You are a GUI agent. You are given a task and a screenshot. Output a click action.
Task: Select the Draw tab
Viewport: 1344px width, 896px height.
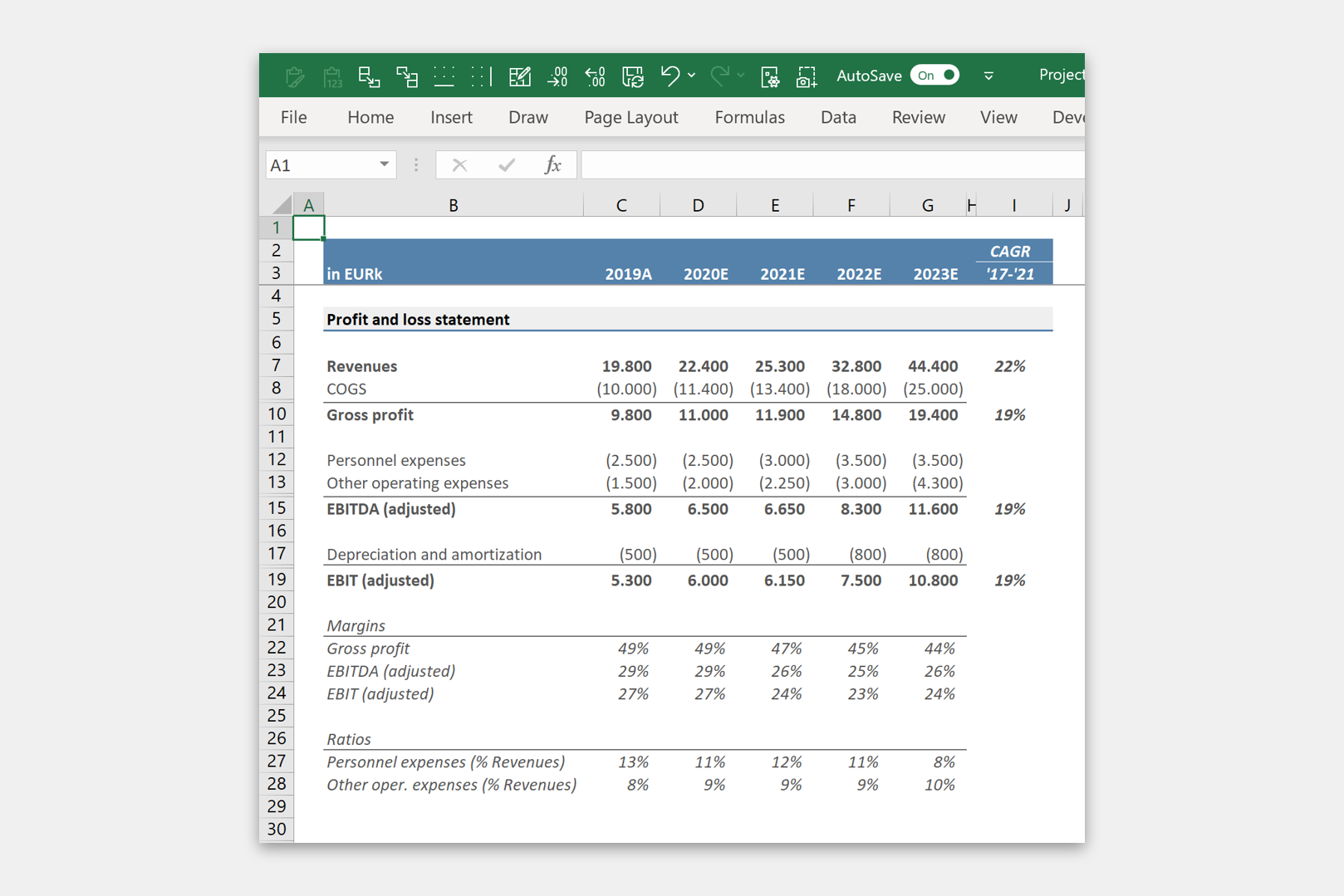pyautogui.click(x=528, y=117)
